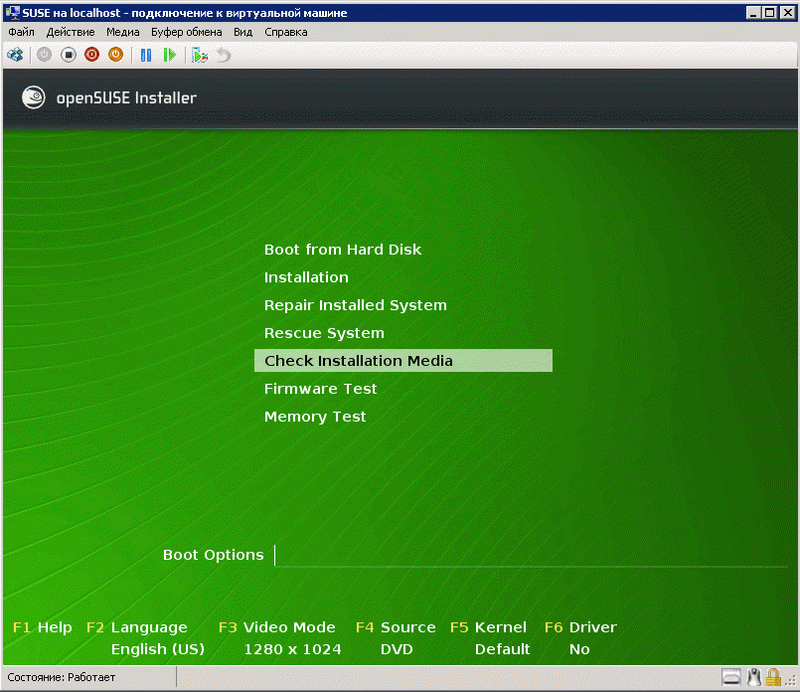Click F1 Help
Viewport: 800px width, 692px height.
point(42,627)
